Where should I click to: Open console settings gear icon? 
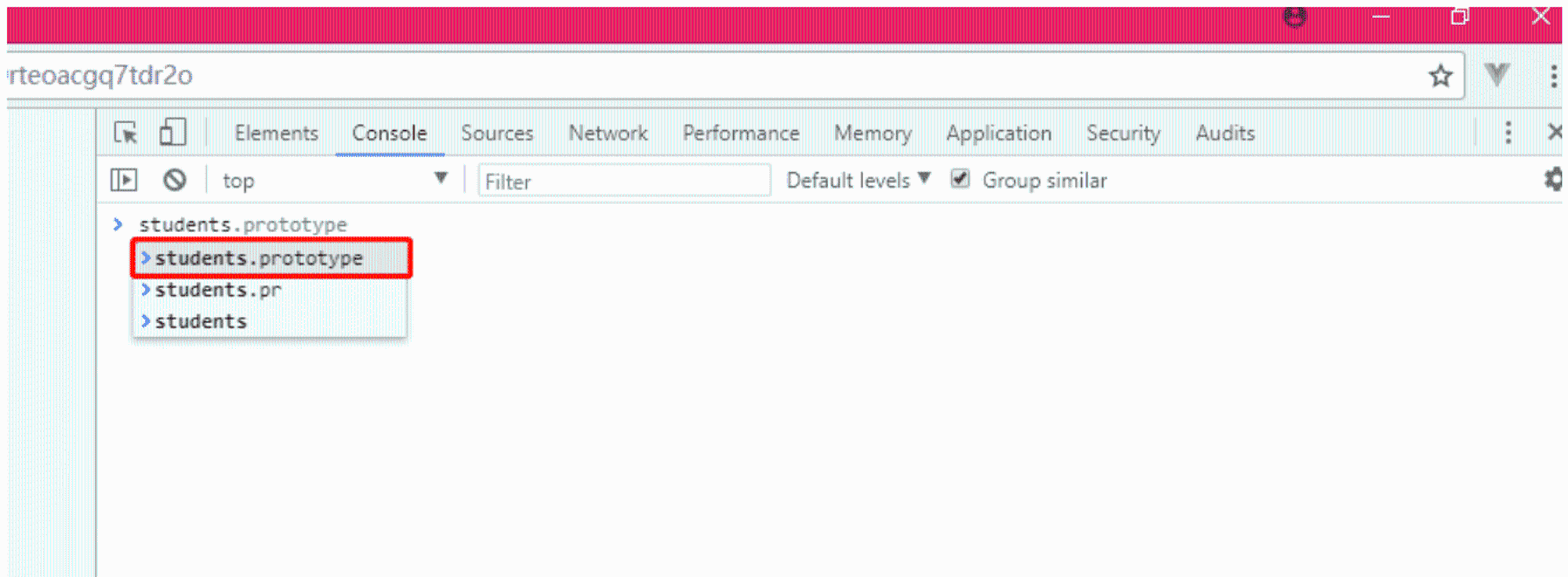tap(1553, 180)
